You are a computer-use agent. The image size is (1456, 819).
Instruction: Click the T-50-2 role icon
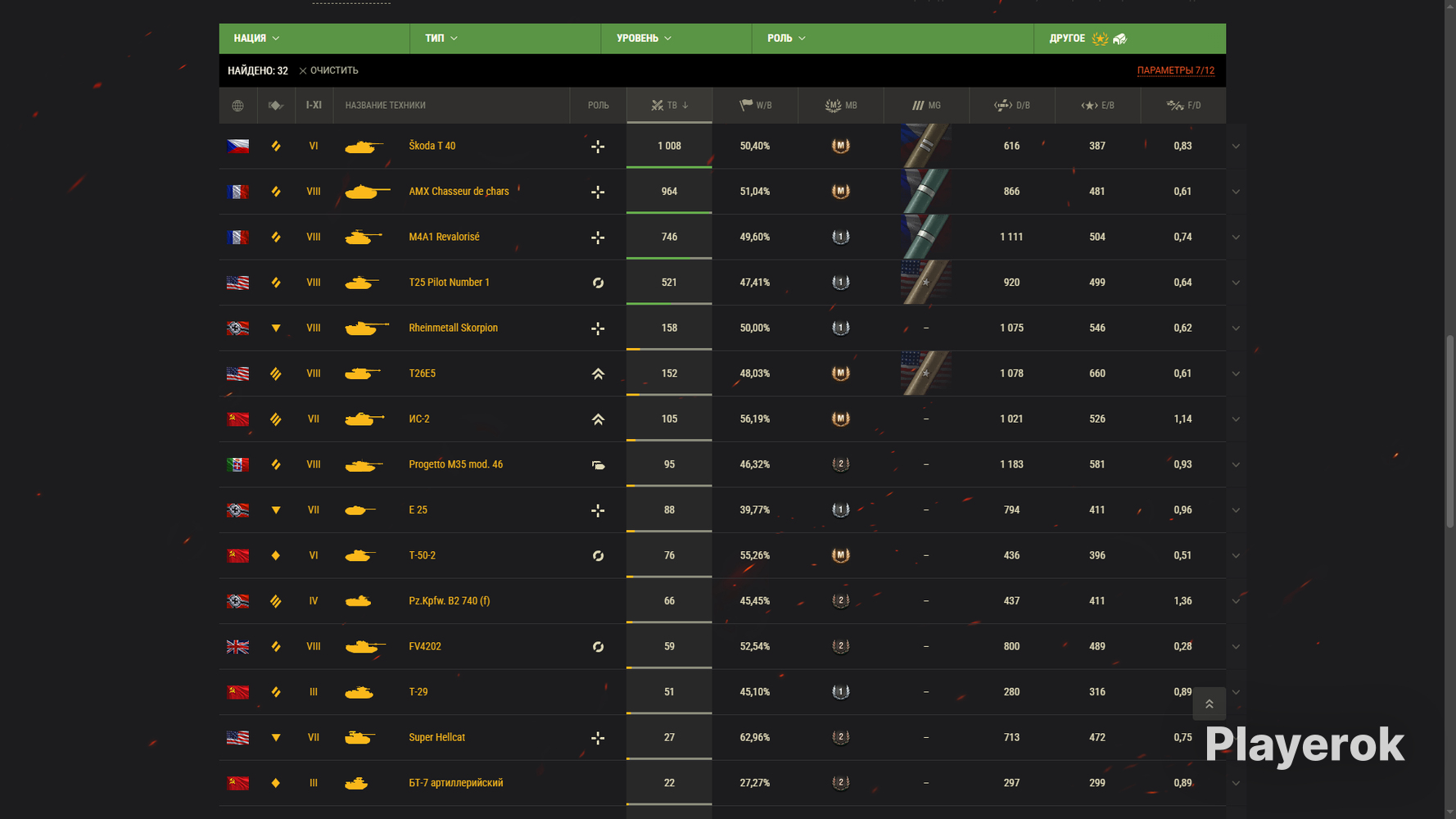click(598, 555)
